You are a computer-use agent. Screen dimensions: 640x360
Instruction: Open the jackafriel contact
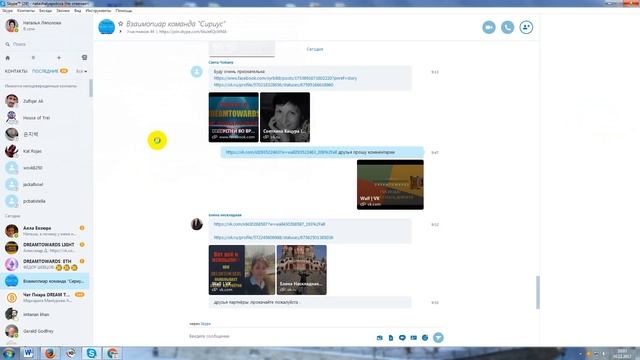click(45, 184)
